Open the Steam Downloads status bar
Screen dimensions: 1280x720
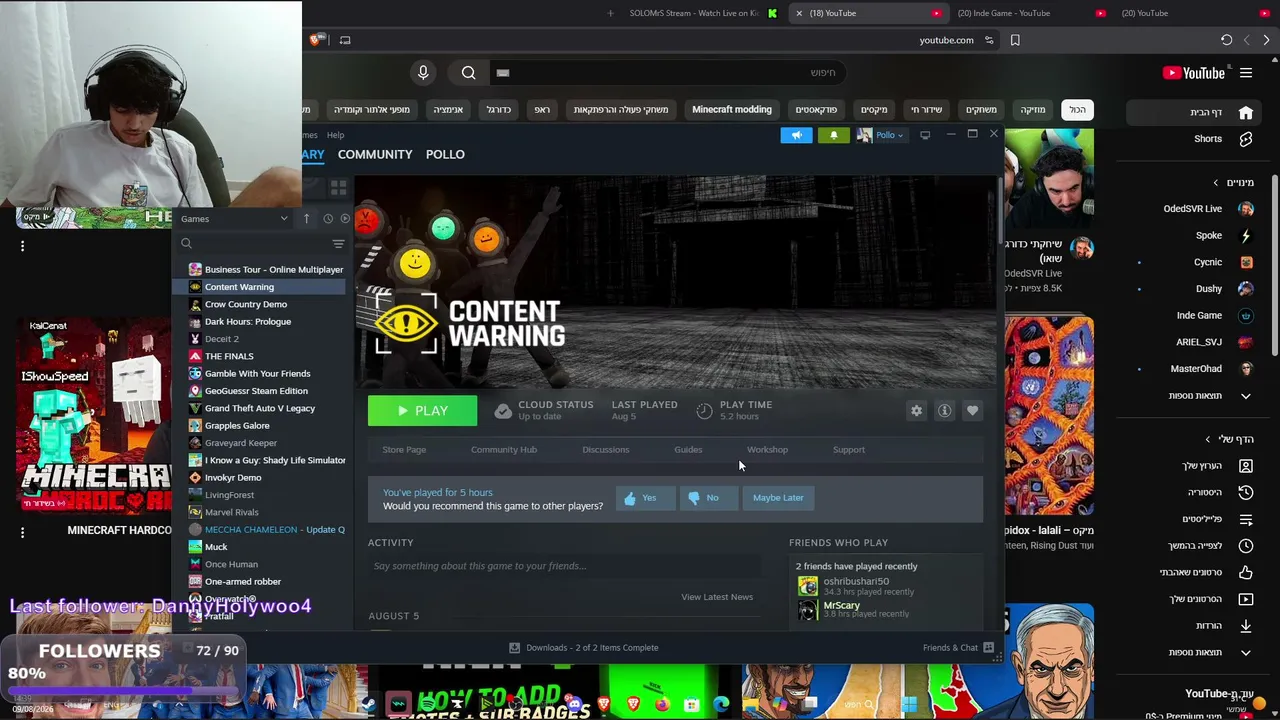[584, 648]
